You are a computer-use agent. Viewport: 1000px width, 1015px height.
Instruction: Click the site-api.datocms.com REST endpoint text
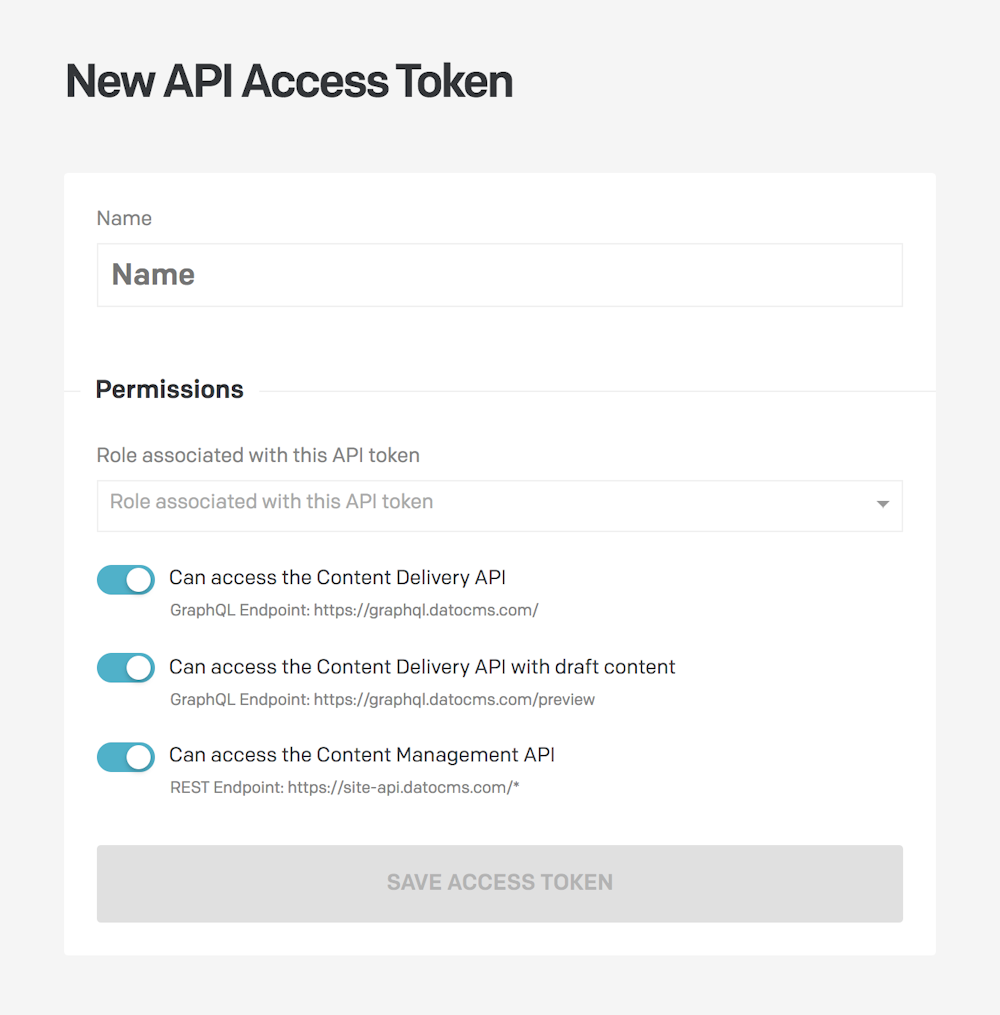[403, 788]
